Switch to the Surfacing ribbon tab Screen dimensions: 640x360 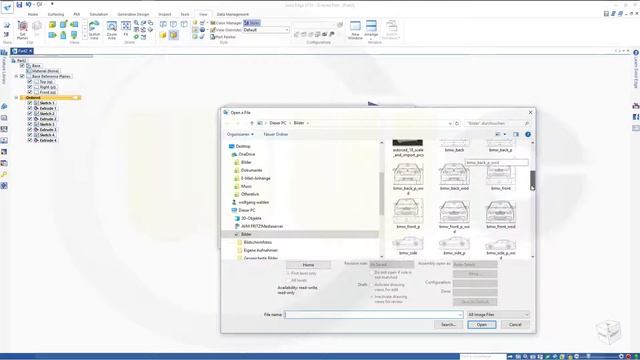56,14
